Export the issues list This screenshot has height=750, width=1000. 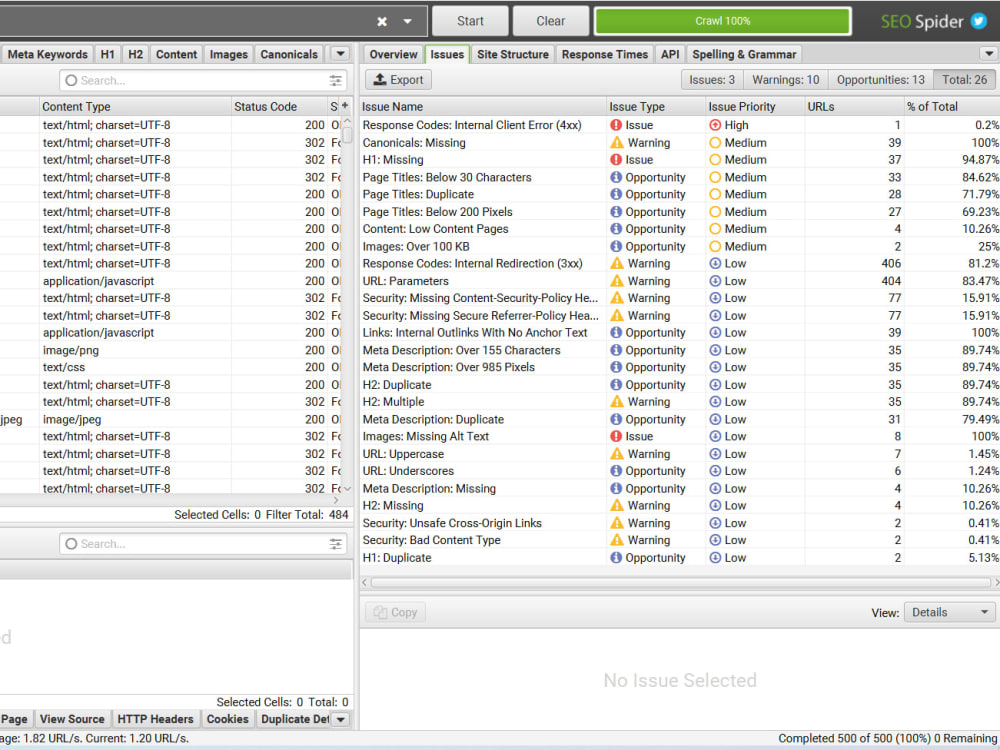point(399,80)
